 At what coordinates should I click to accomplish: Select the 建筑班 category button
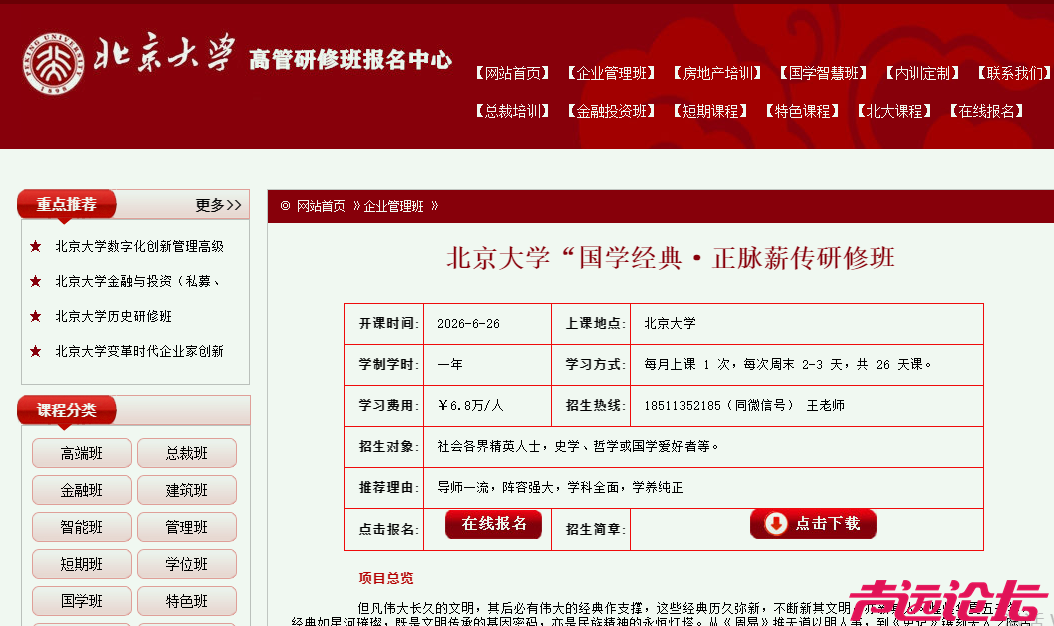(x=187, y=490)
